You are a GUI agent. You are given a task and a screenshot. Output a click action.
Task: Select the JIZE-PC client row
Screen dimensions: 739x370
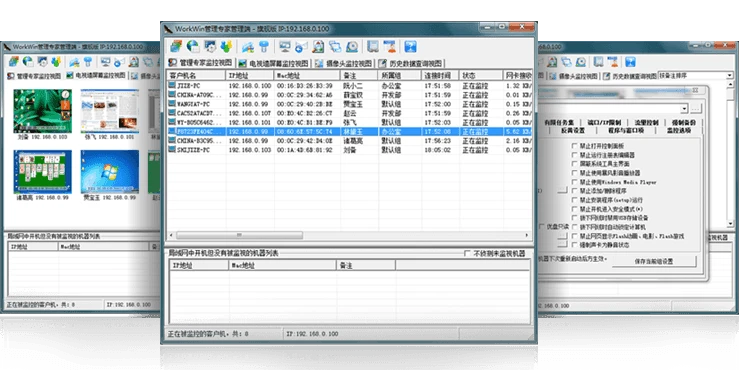tap(350, 86)
